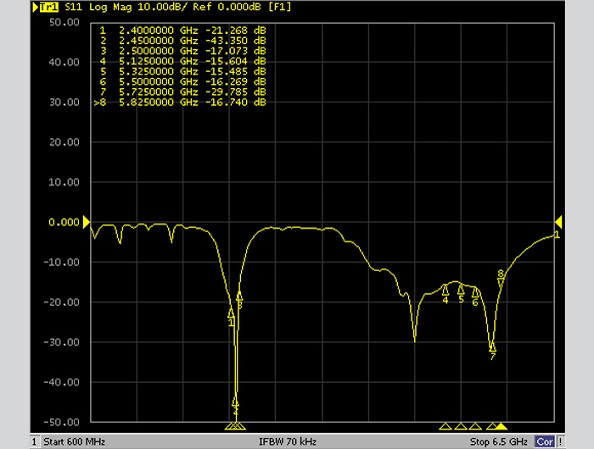The height and width of the screenshot is (449, 594).
Task: Select marker 1 on the trace
Action: pos(231,314)
